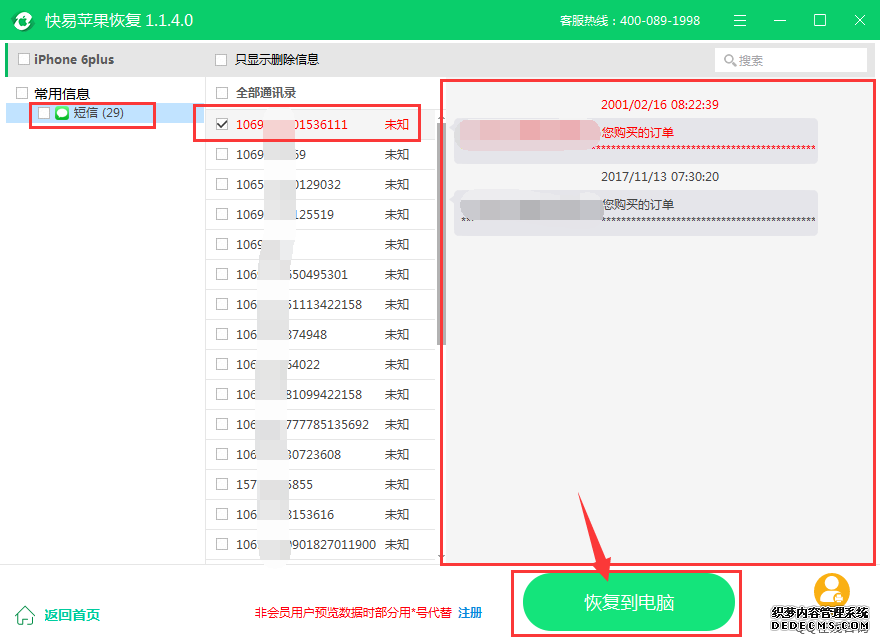Image resolution: width=880 pixels, height=640 pixels.
Task: Select contact row ending 3153616
Action: coord(320,514)
